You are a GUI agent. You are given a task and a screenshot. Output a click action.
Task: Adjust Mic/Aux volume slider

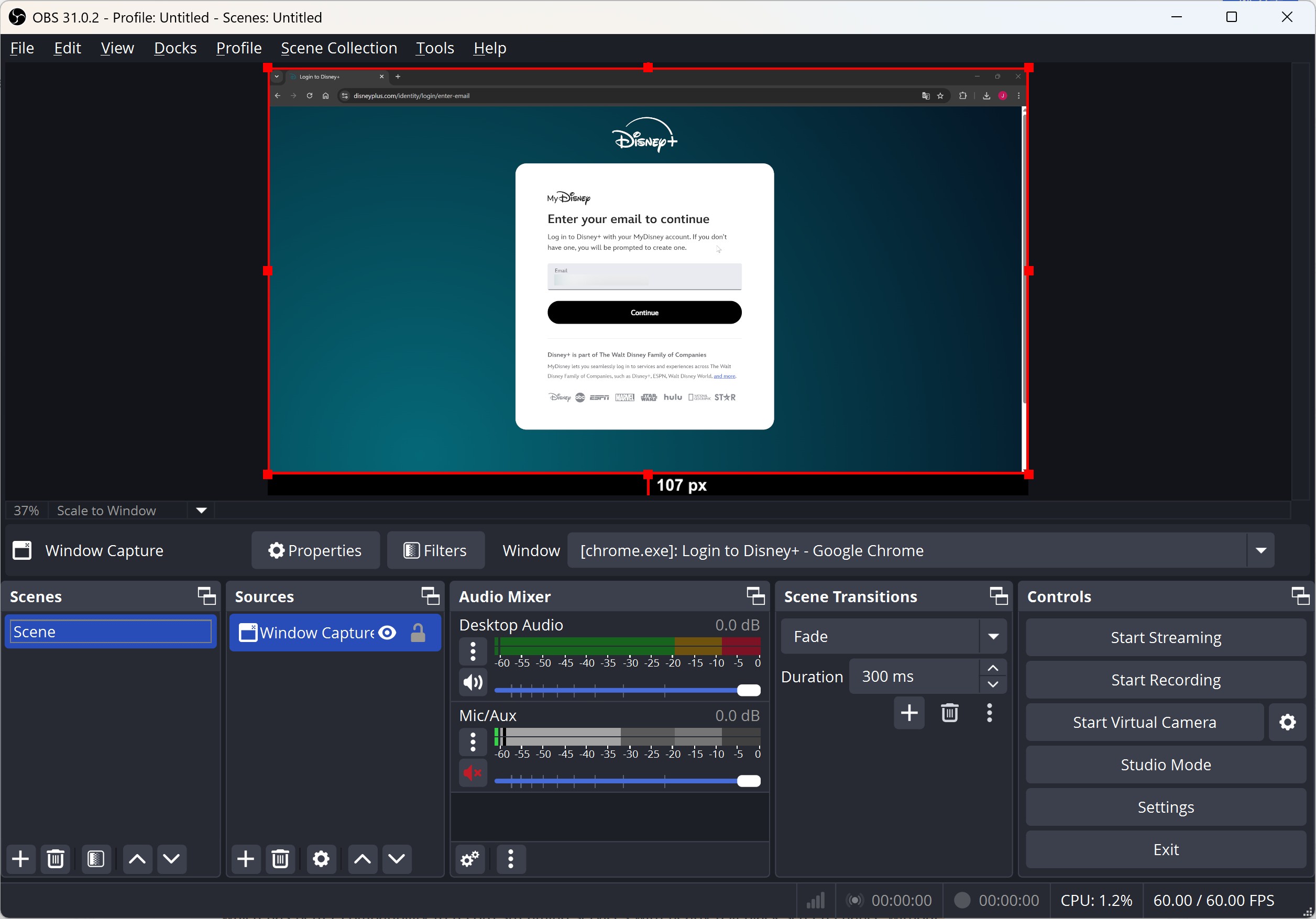[627, 781]
